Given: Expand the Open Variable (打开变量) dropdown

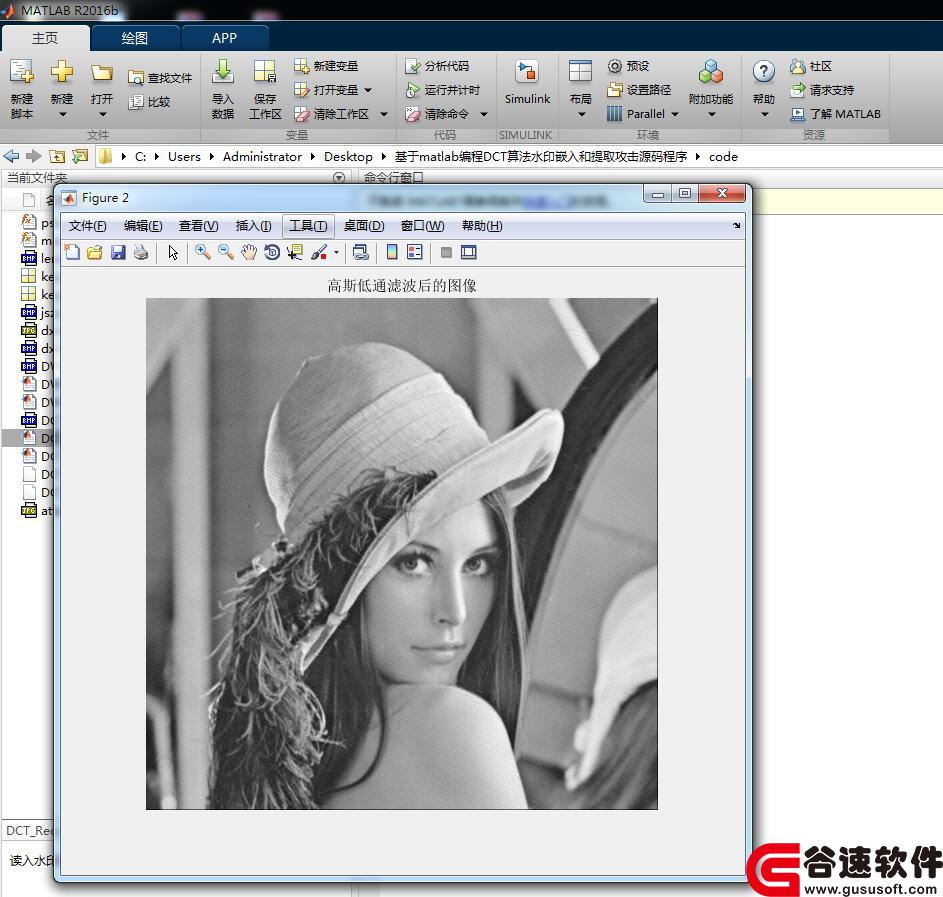Looking at the screenshot, I should 368,90.
